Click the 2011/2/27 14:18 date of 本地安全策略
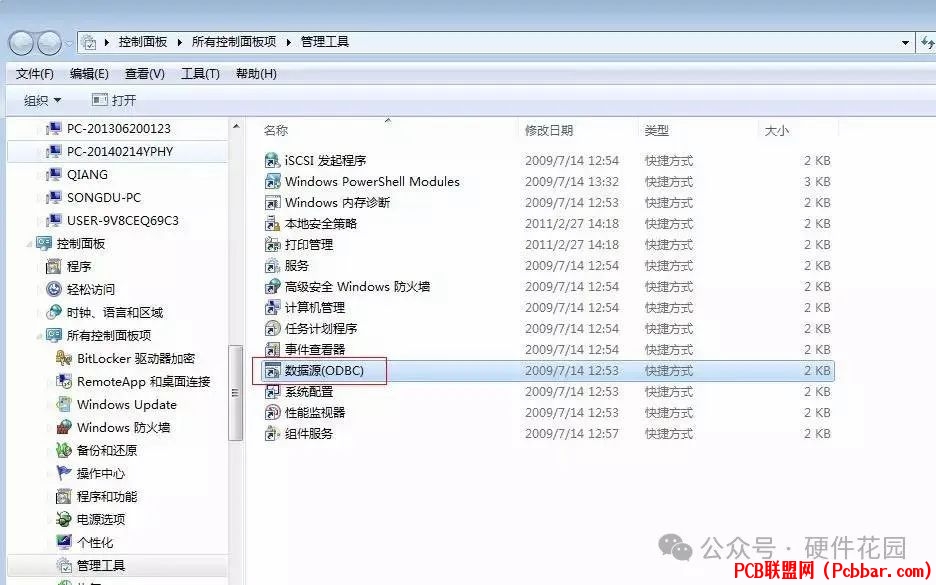 pyautogui.click(x=572, y=223)
